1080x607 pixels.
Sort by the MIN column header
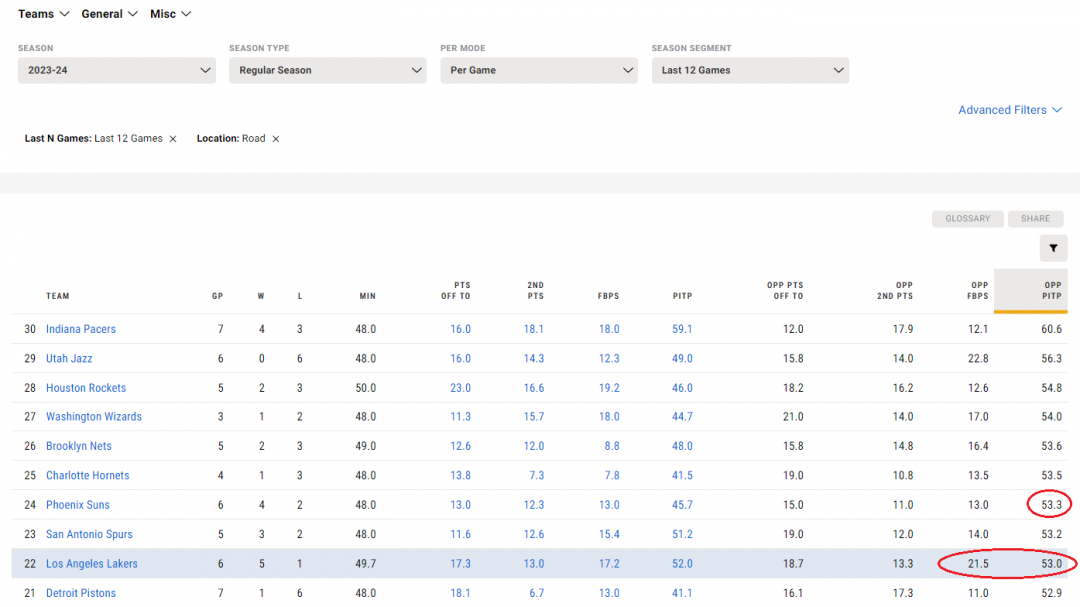[x=367, y=296]
